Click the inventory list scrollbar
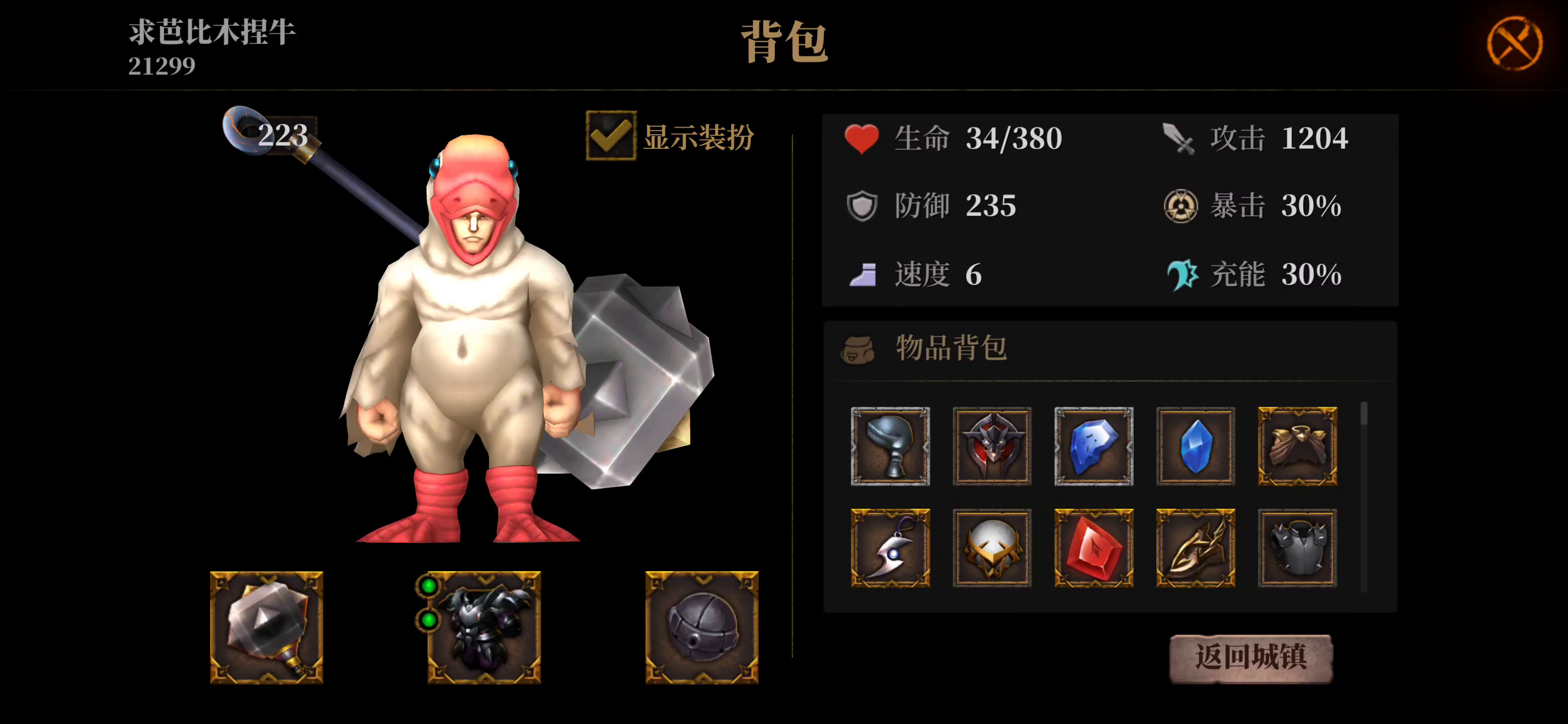This screenshot has height=724, width=1568. point(1363,496)
